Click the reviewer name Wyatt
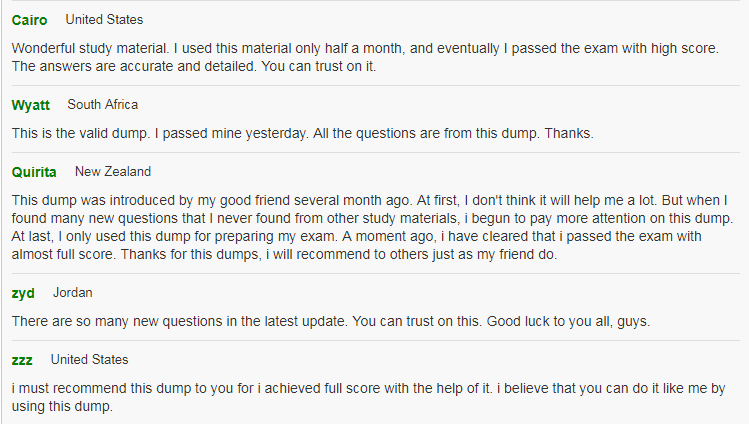 [31, 105]
